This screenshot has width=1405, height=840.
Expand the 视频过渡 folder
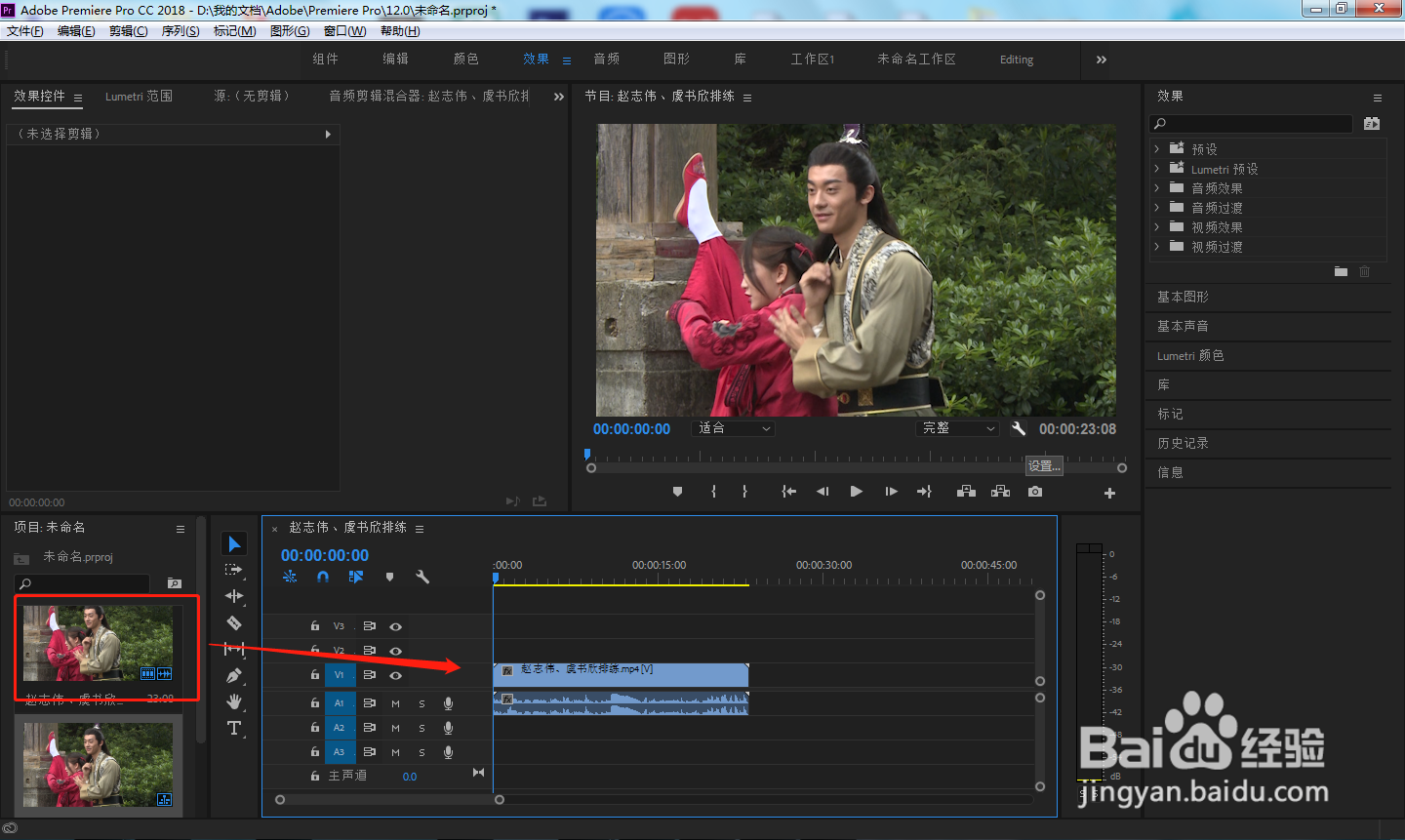click(1156, 247)
